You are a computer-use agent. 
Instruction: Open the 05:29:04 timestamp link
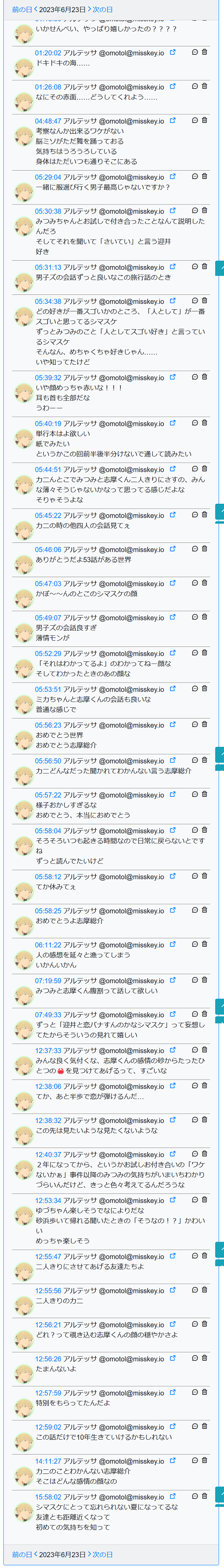click(x=48, y=177)
